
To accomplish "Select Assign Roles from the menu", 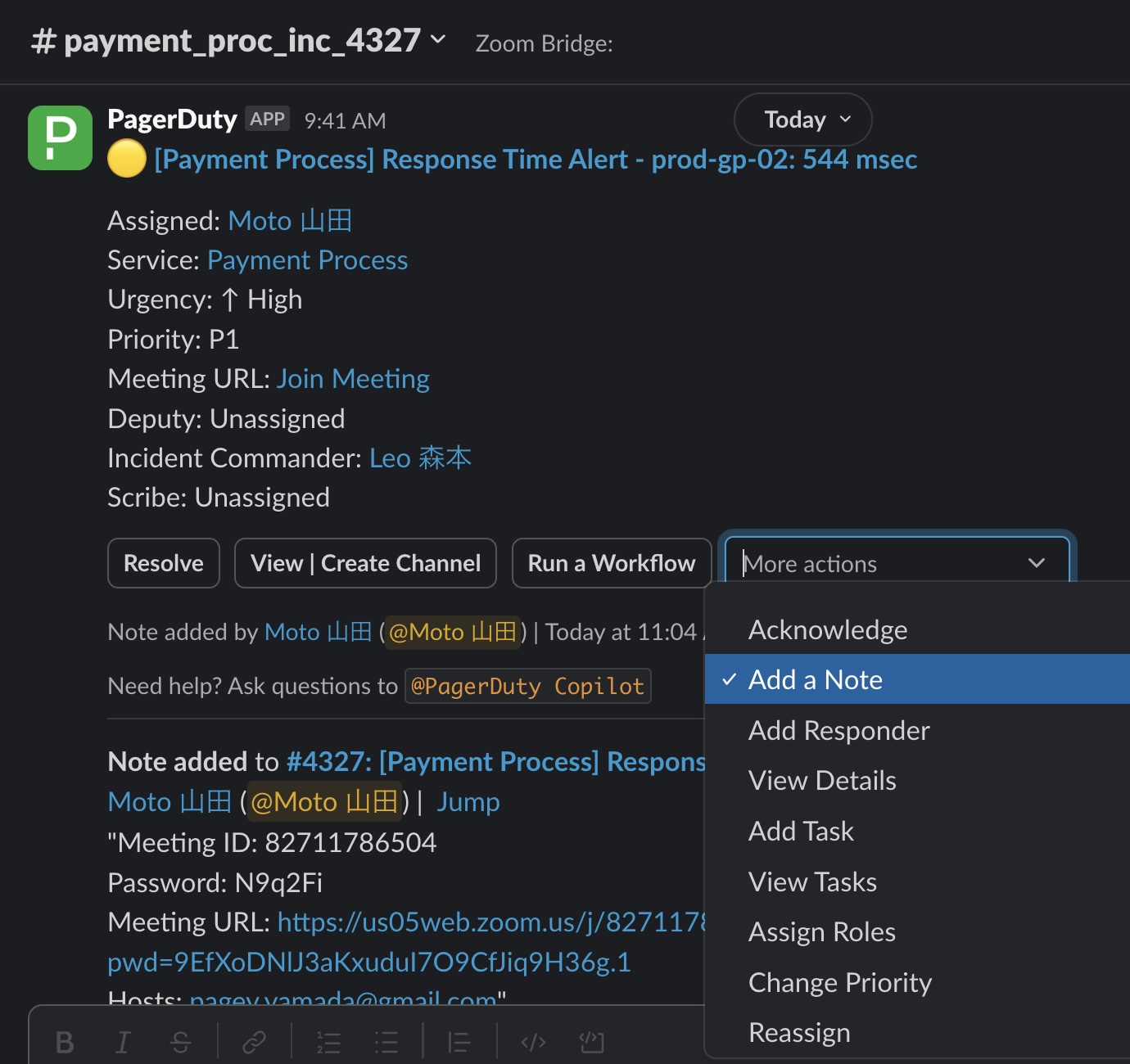I will (821, 931).
